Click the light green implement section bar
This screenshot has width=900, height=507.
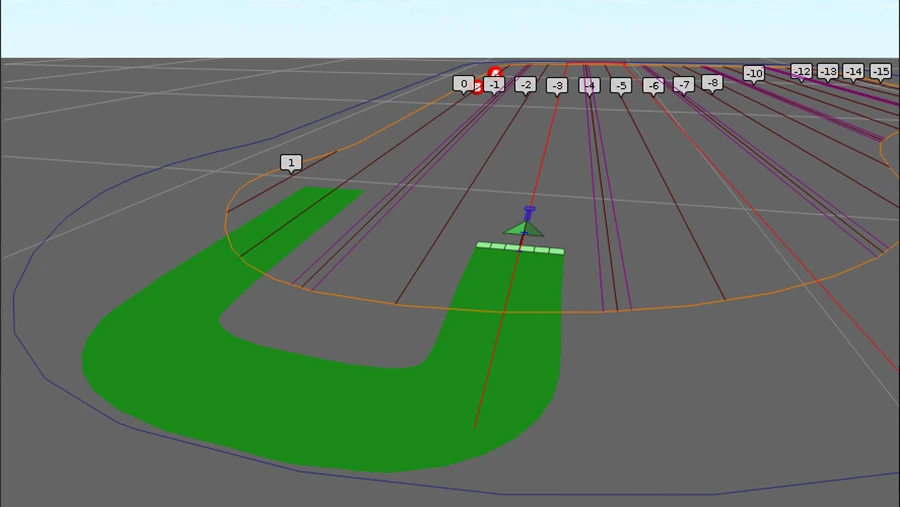pos(520,248)
